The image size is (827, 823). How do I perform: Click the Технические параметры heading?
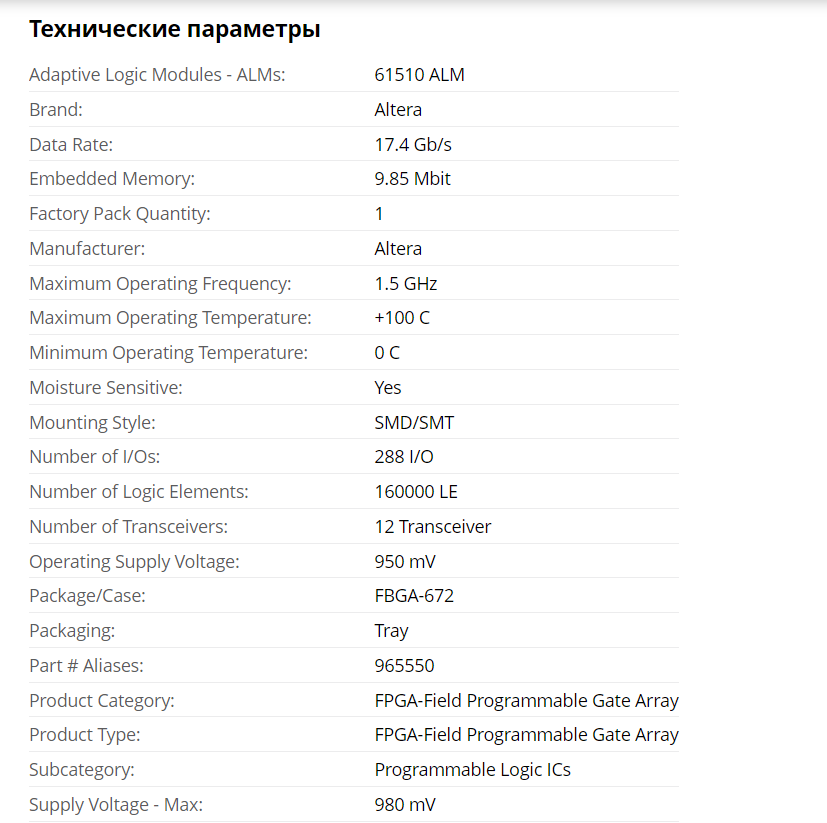pyautogui.click(x=175, y=29)
